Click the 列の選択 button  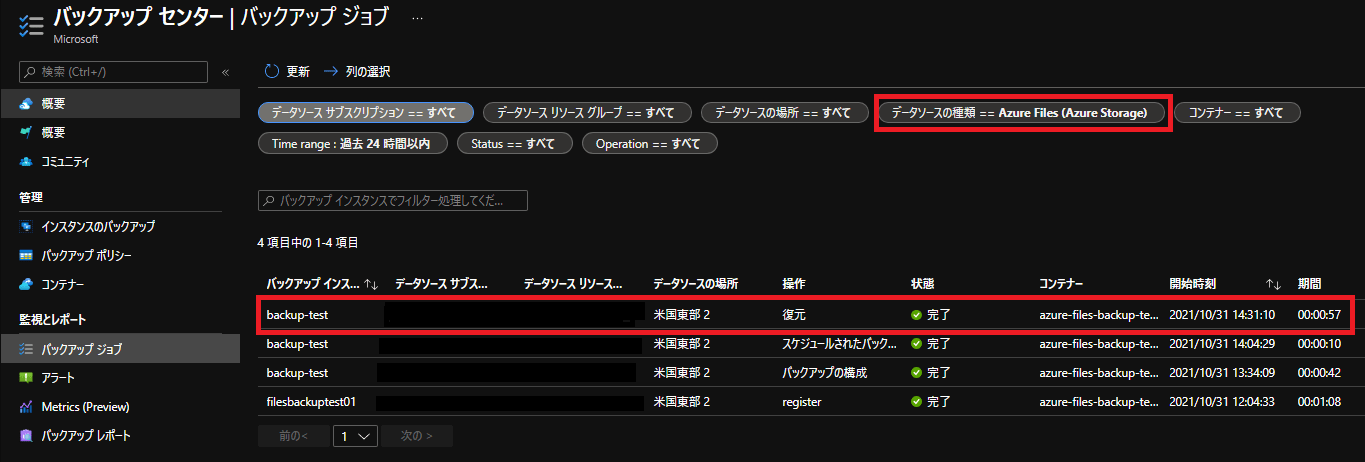(x=357, y=72)
